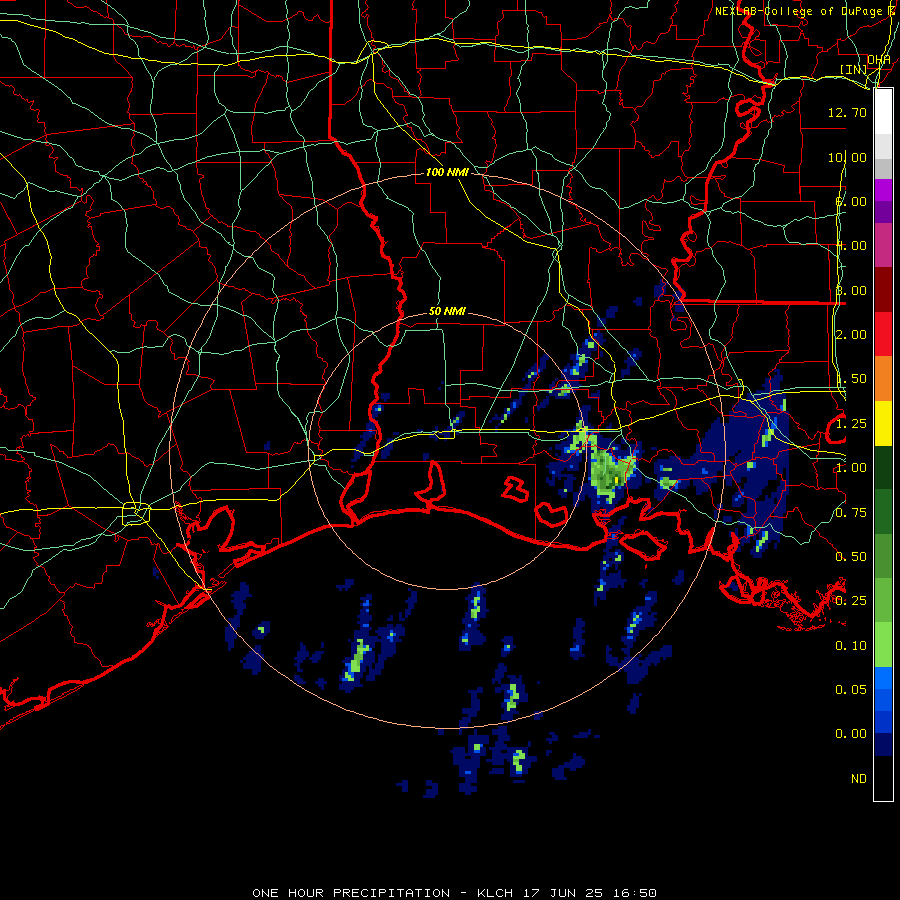This screenshot has height=900, width=900.
Task: Pick the white swatch atop the color scale
Action: [883, 111]
